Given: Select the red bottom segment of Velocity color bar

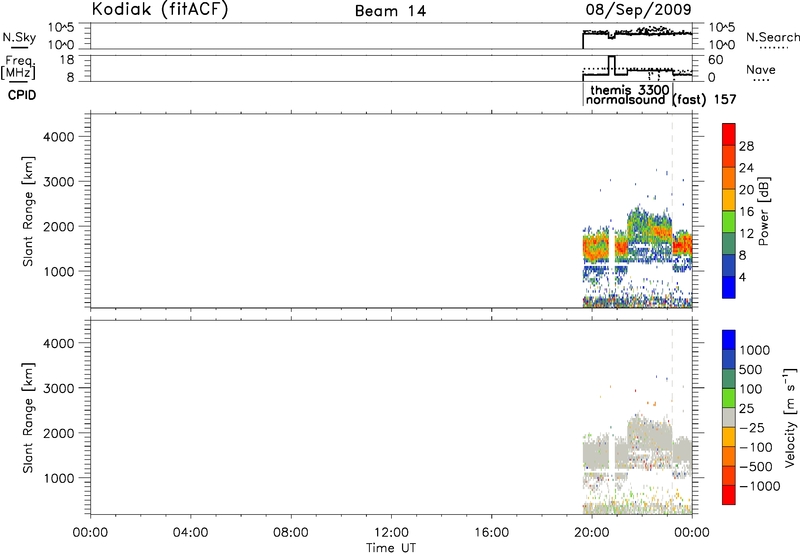Looking at the screenshot, I should coord(729,495).
